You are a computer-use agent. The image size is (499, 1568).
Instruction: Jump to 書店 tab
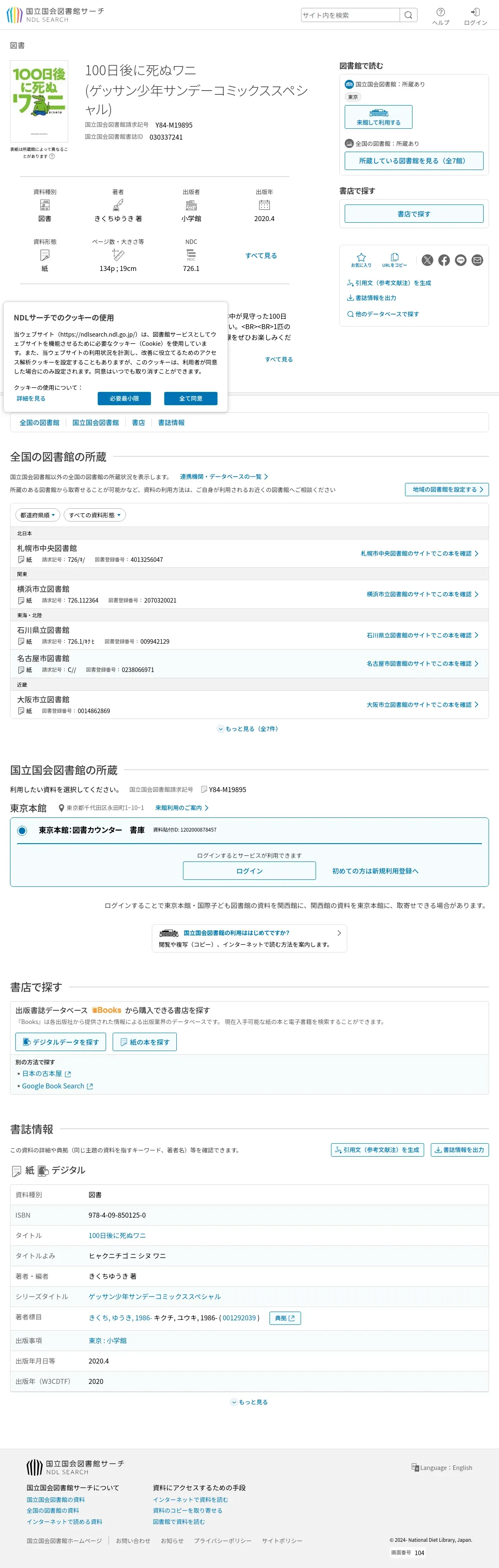[x=138, y=422]
